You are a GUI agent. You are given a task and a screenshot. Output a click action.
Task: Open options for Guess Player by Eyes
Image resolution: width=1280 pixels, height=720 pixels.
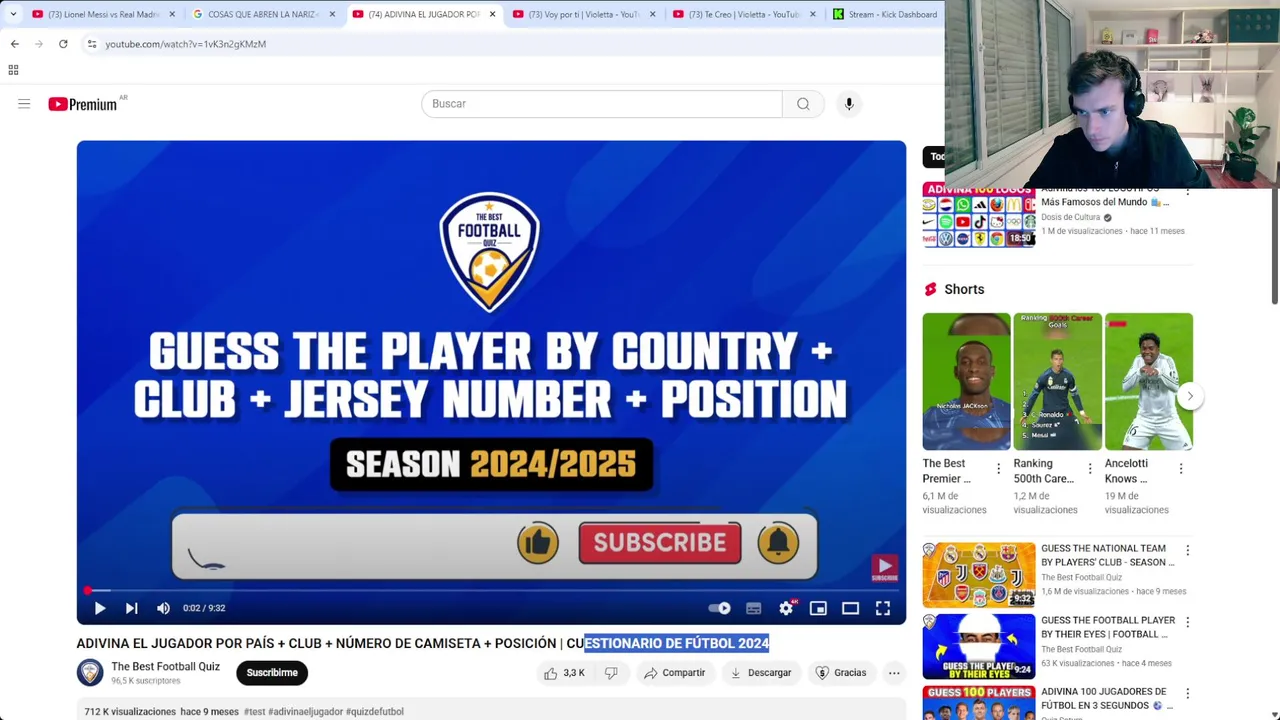coord(1188,622)
